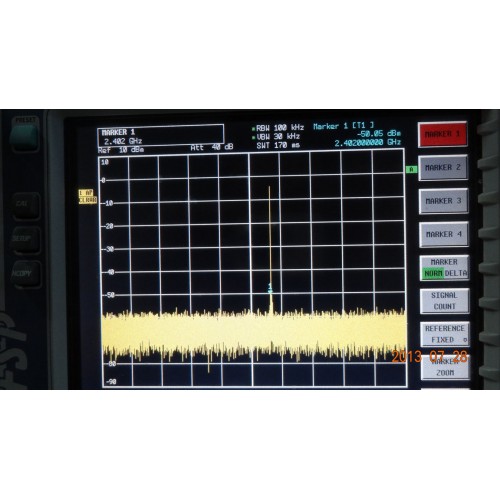Click the 1 AP trace mode label
The width and height of the screenshot is (500, 500).
[86, 193]
